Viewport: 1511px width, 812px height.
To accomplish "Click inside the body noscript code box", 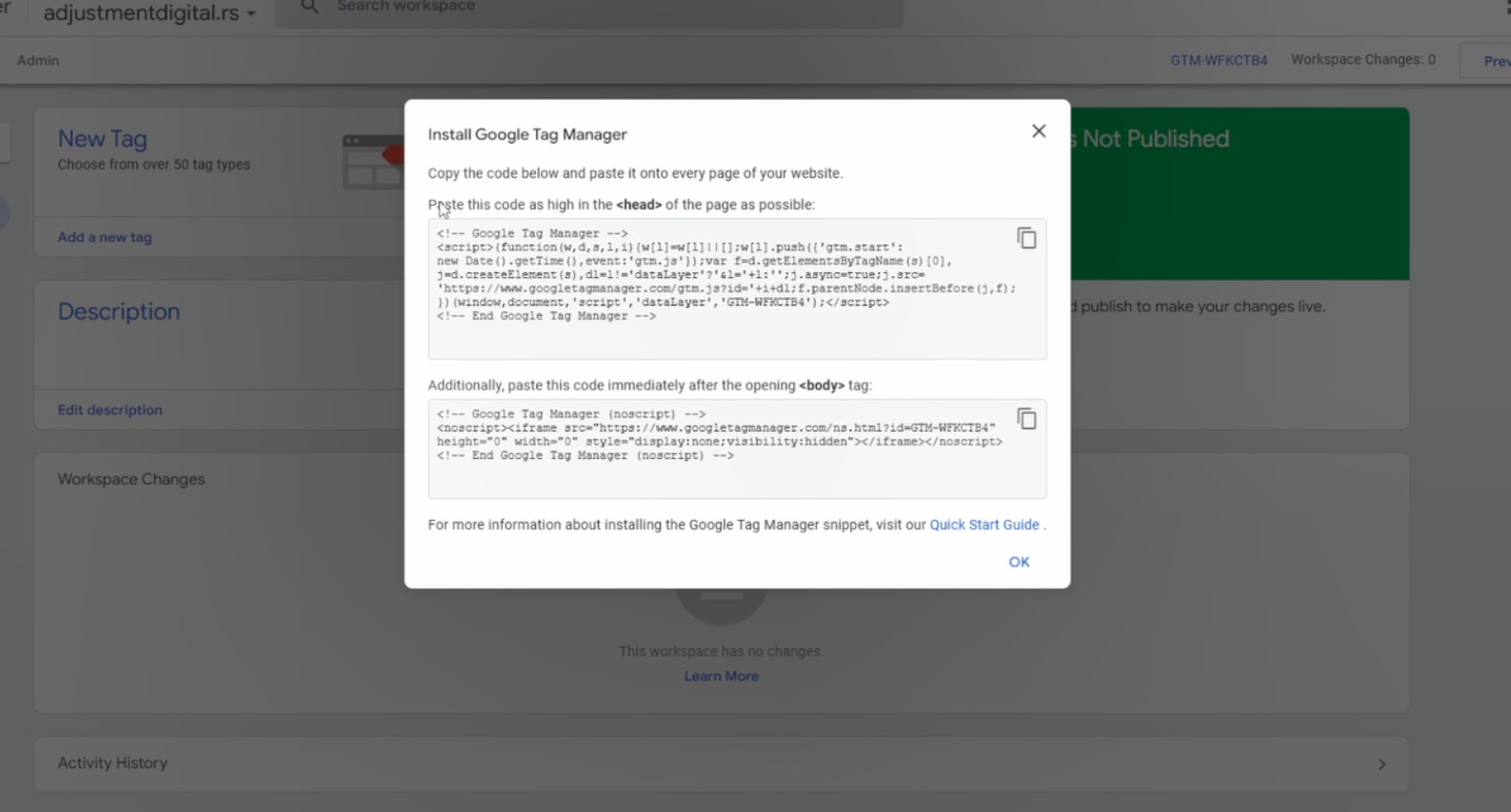I will (x=737, y=449).
